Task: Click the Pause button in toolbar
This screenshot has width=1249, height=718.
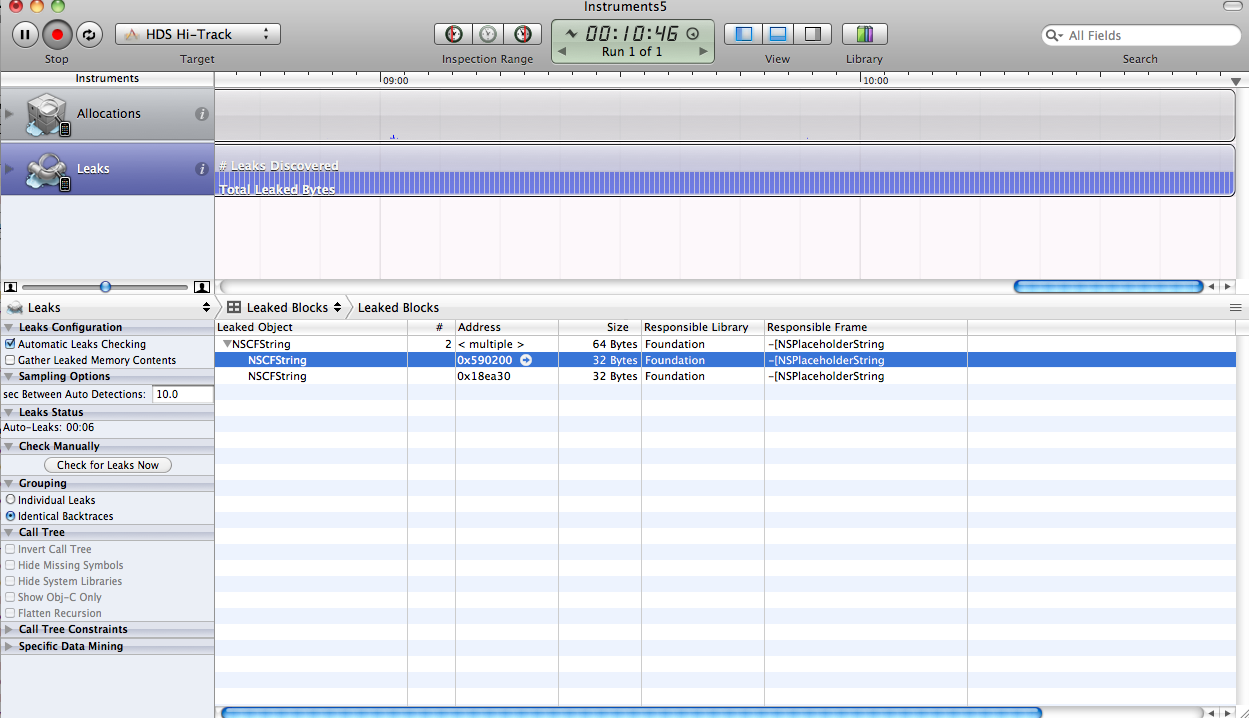Action: (x=25, y=34)
